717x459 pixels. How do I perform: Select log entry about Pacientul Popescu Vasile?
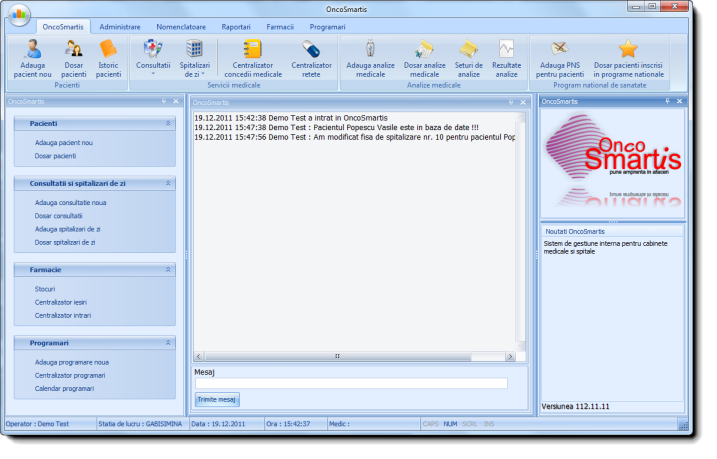(x=337, y=128)
